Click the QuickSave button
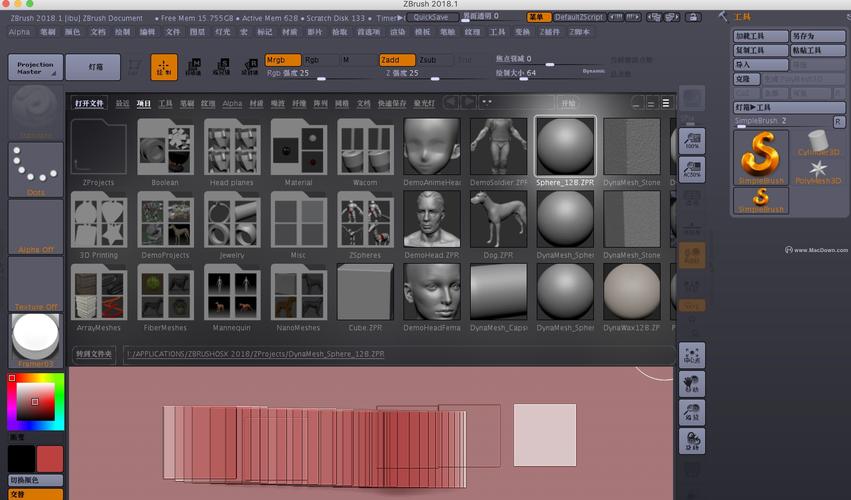851x500 pixels. point(431,17)
